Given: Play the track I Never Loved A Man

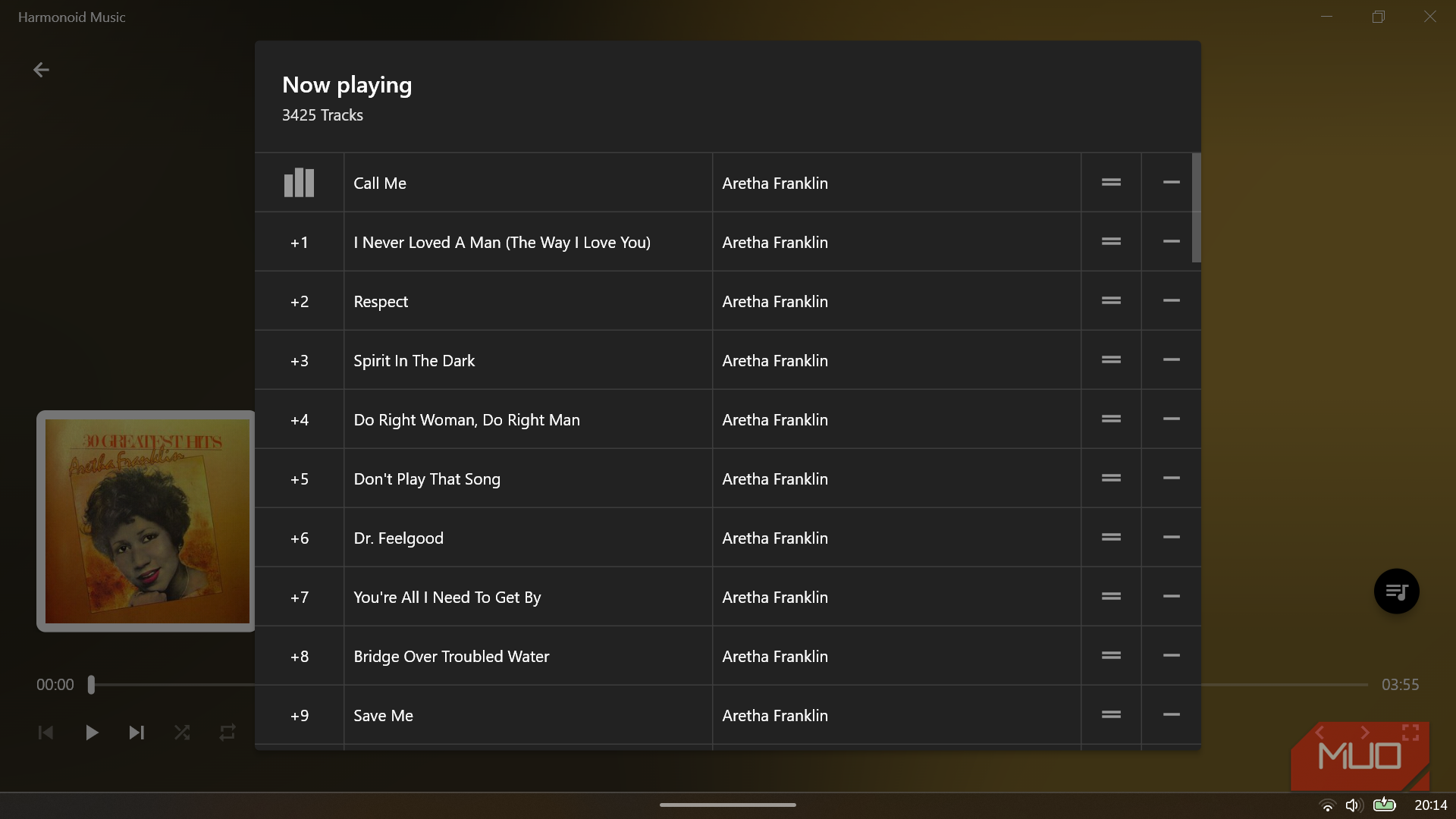Looking at the screenshot, I should pos(502,243).
